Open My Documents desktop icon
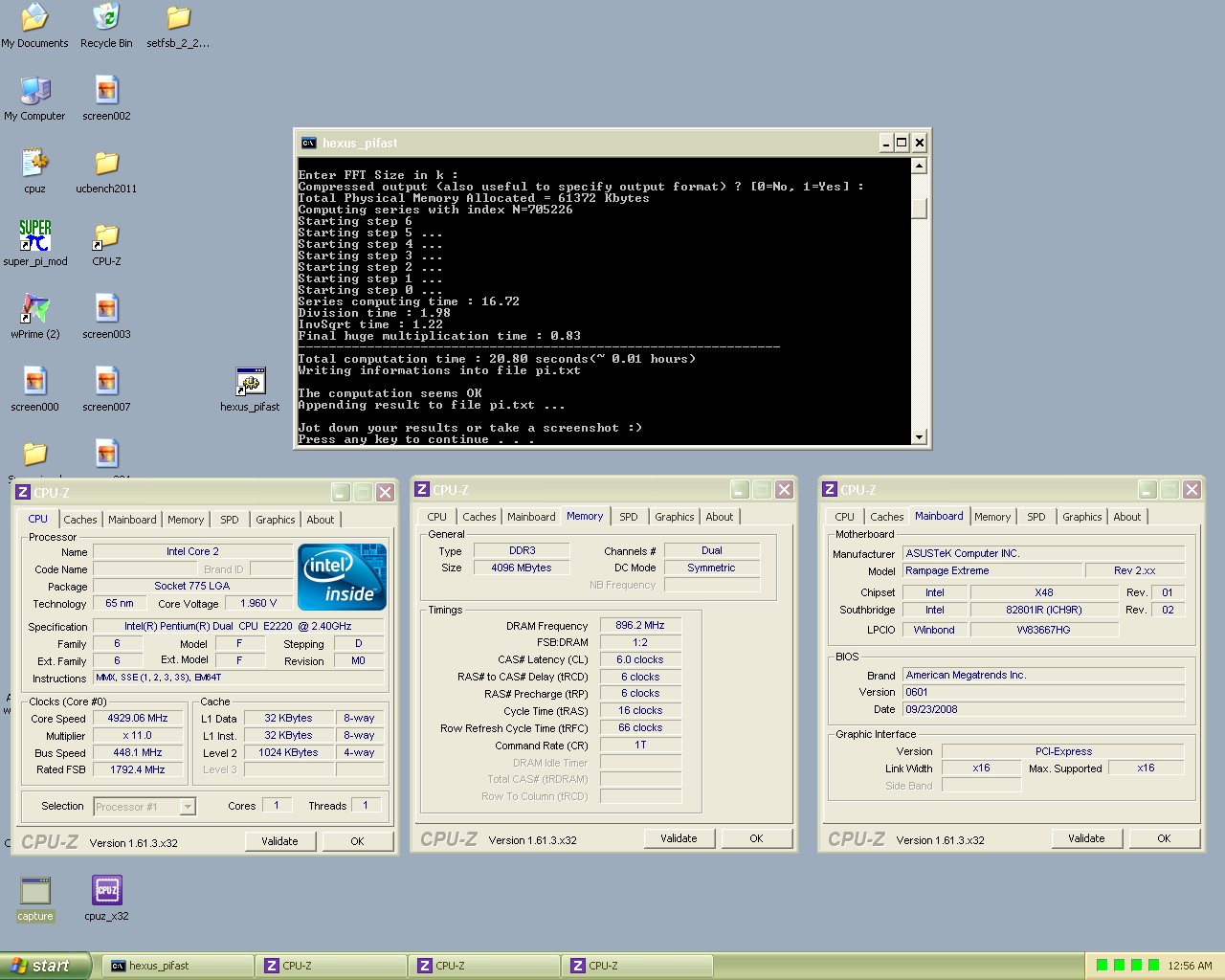 [x=34, y=18]
